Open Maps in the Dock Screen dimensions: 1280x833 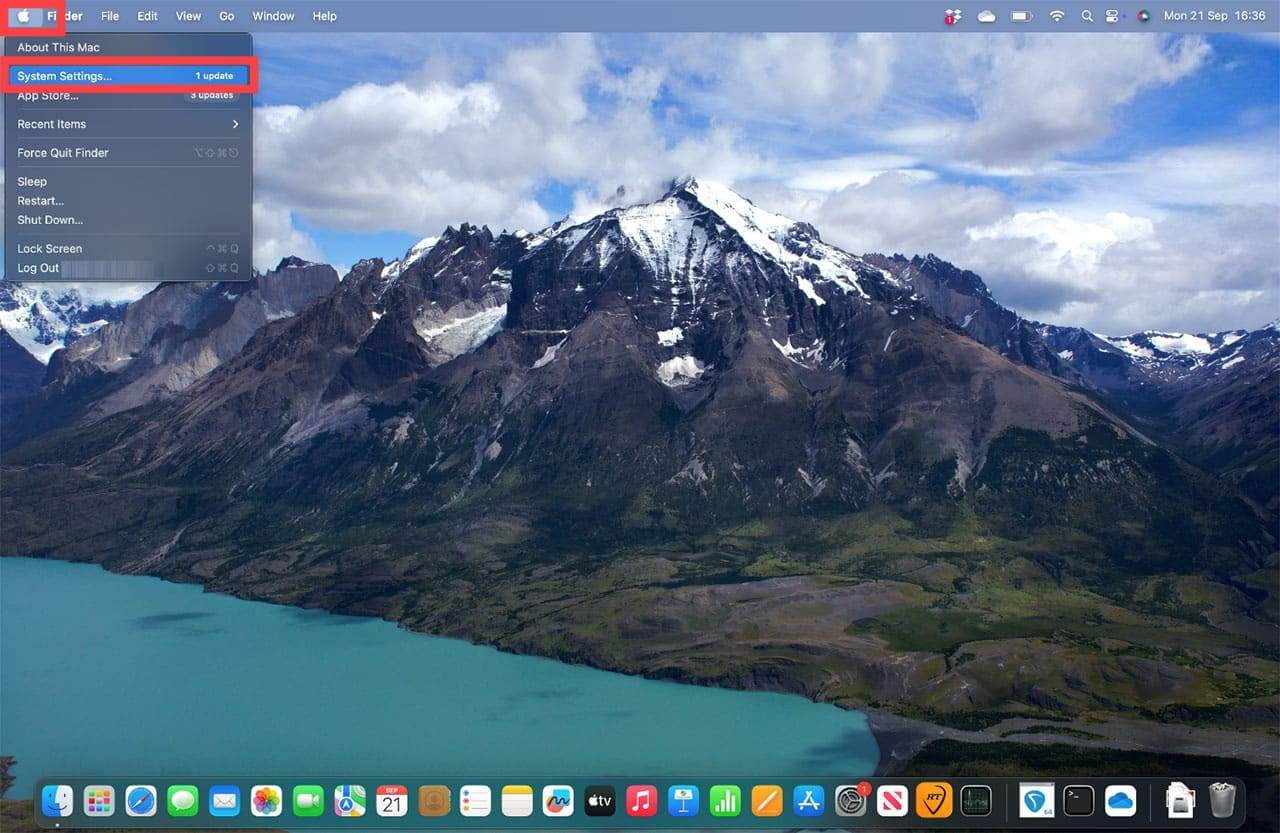[x=350, y=800]
